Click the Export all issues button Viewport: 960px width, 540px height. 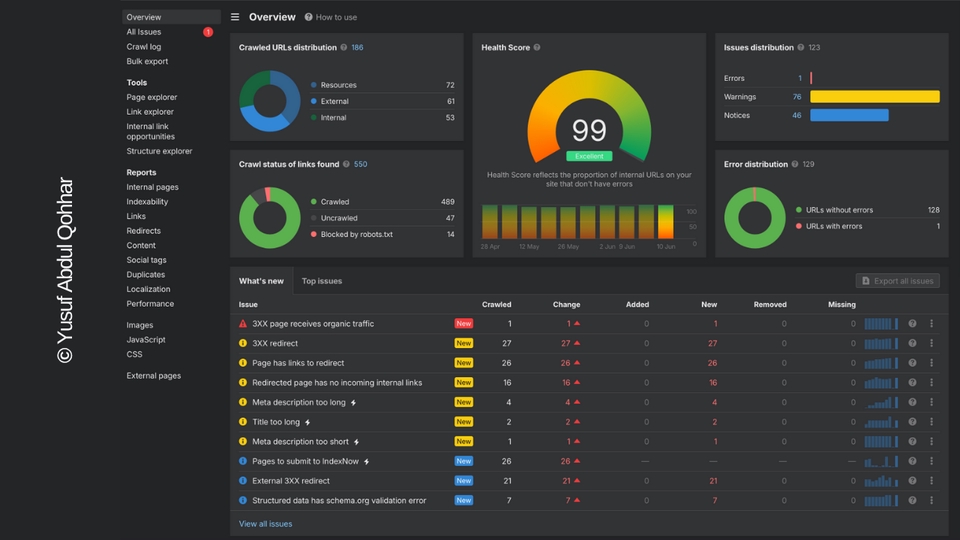(x=897, y=281)
